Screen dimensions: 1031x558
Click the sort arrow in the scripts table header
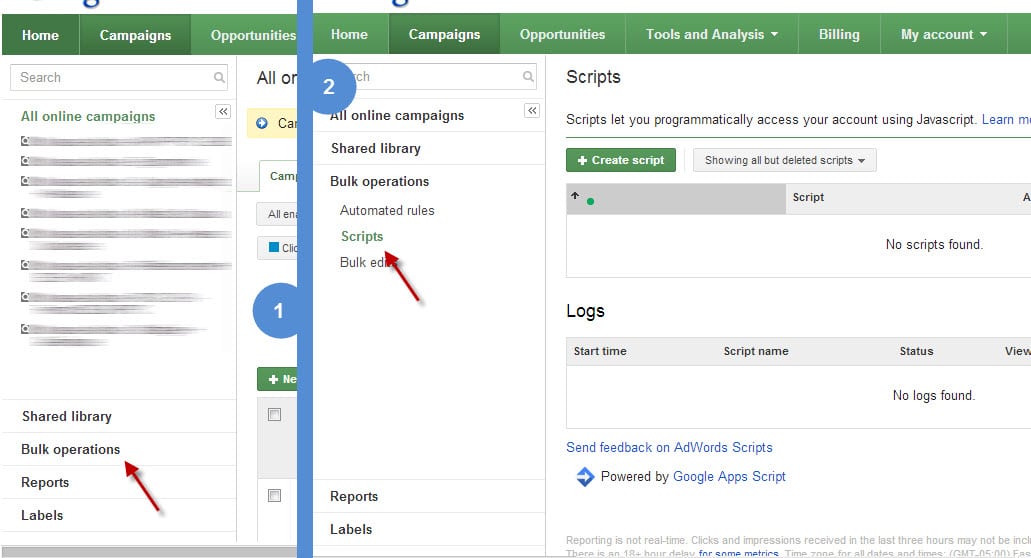pos(575,197)
